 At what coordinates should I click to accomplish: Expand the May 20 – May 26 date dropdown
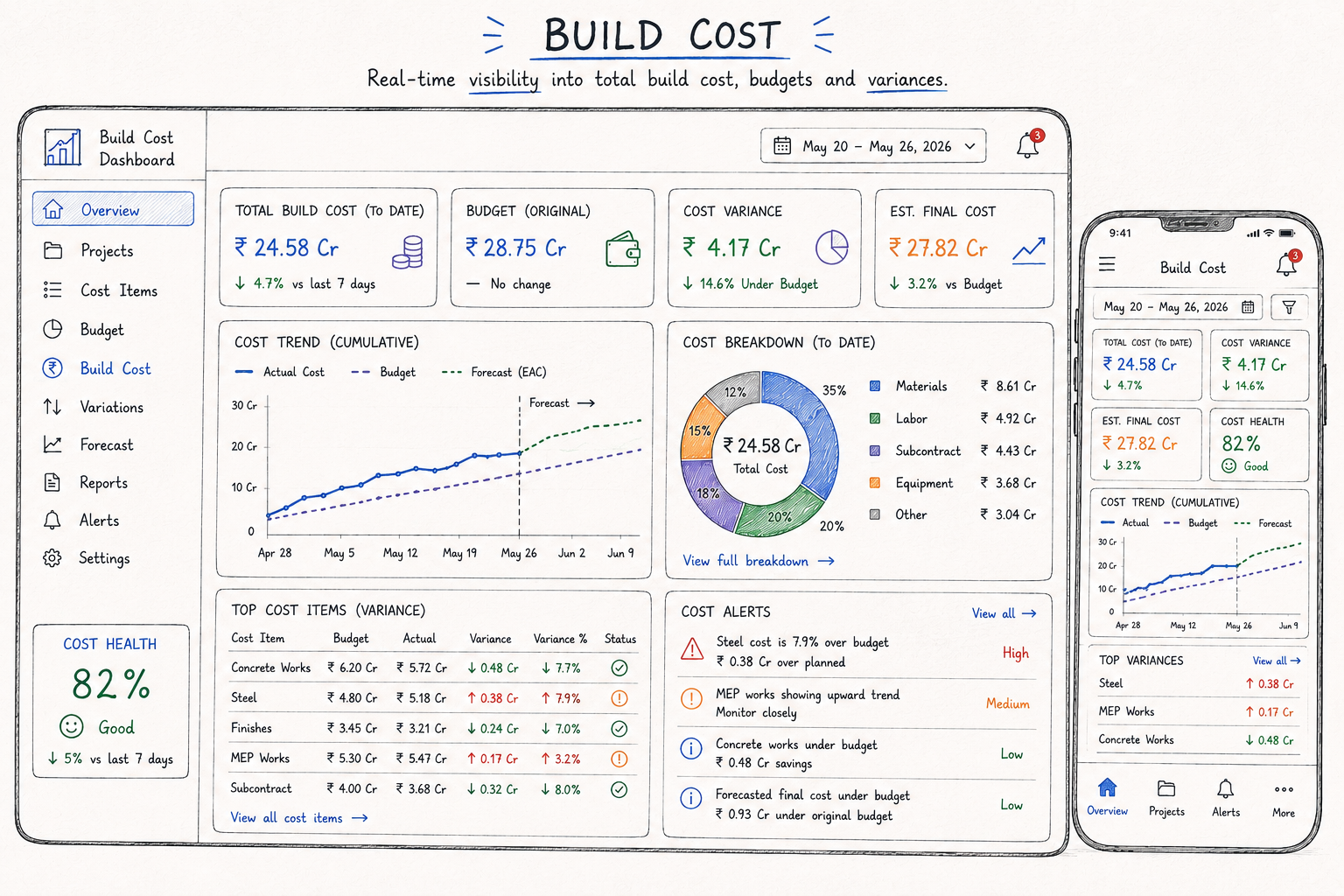pos(873,146)
